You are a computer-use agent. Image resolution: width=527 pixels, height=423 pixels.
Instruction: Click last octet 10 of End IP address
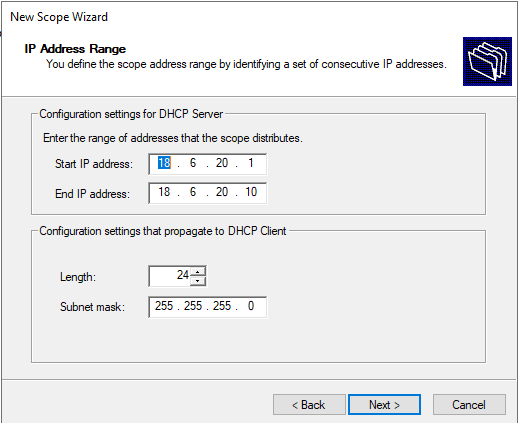coord(251,192)
